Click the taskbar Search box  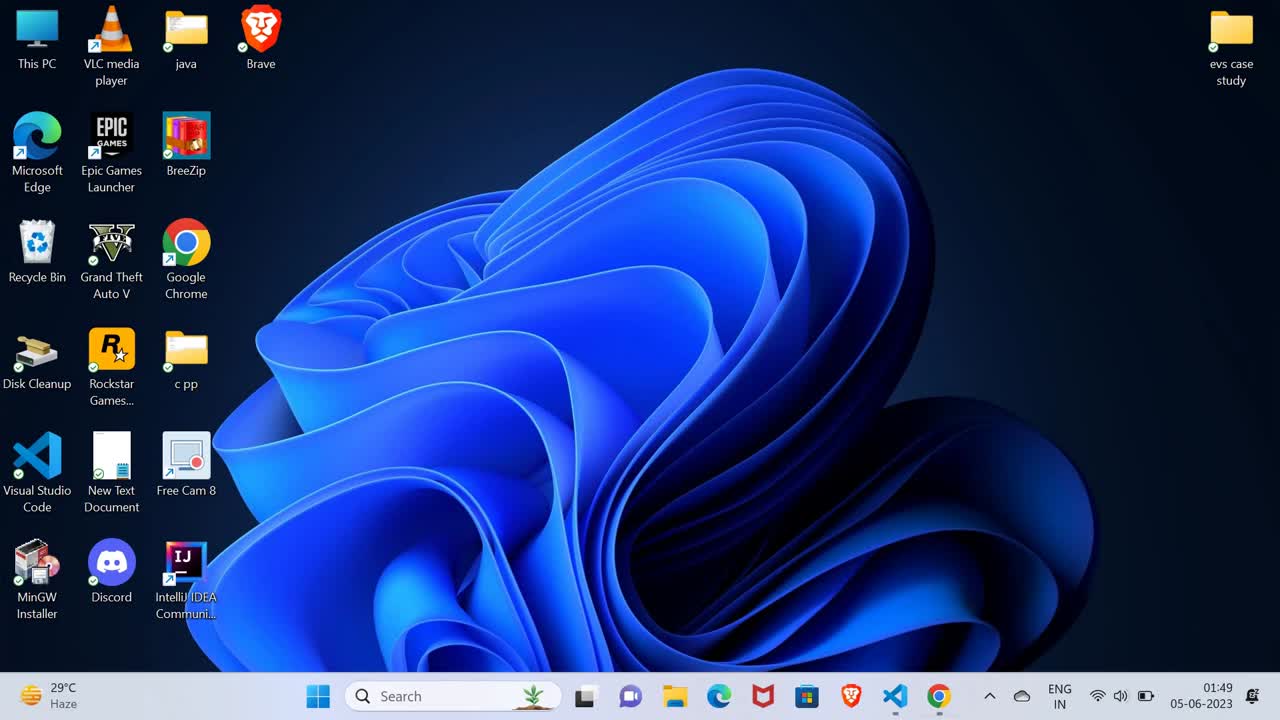point(453,696)
